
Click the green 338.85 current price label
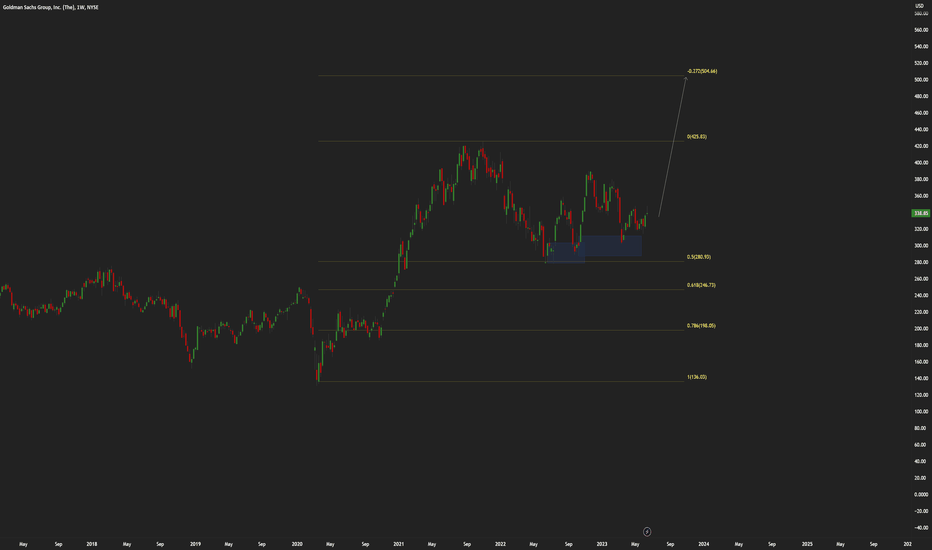tap(921, 213)
